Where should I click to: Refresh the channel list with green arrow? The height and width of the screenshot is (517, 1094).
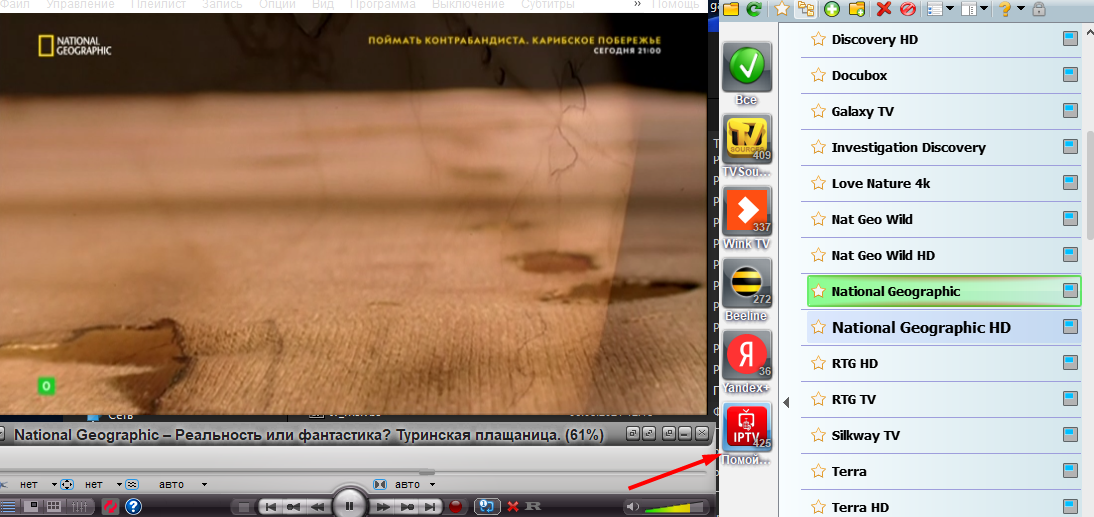pyautogui.click(x=754, y=9)
